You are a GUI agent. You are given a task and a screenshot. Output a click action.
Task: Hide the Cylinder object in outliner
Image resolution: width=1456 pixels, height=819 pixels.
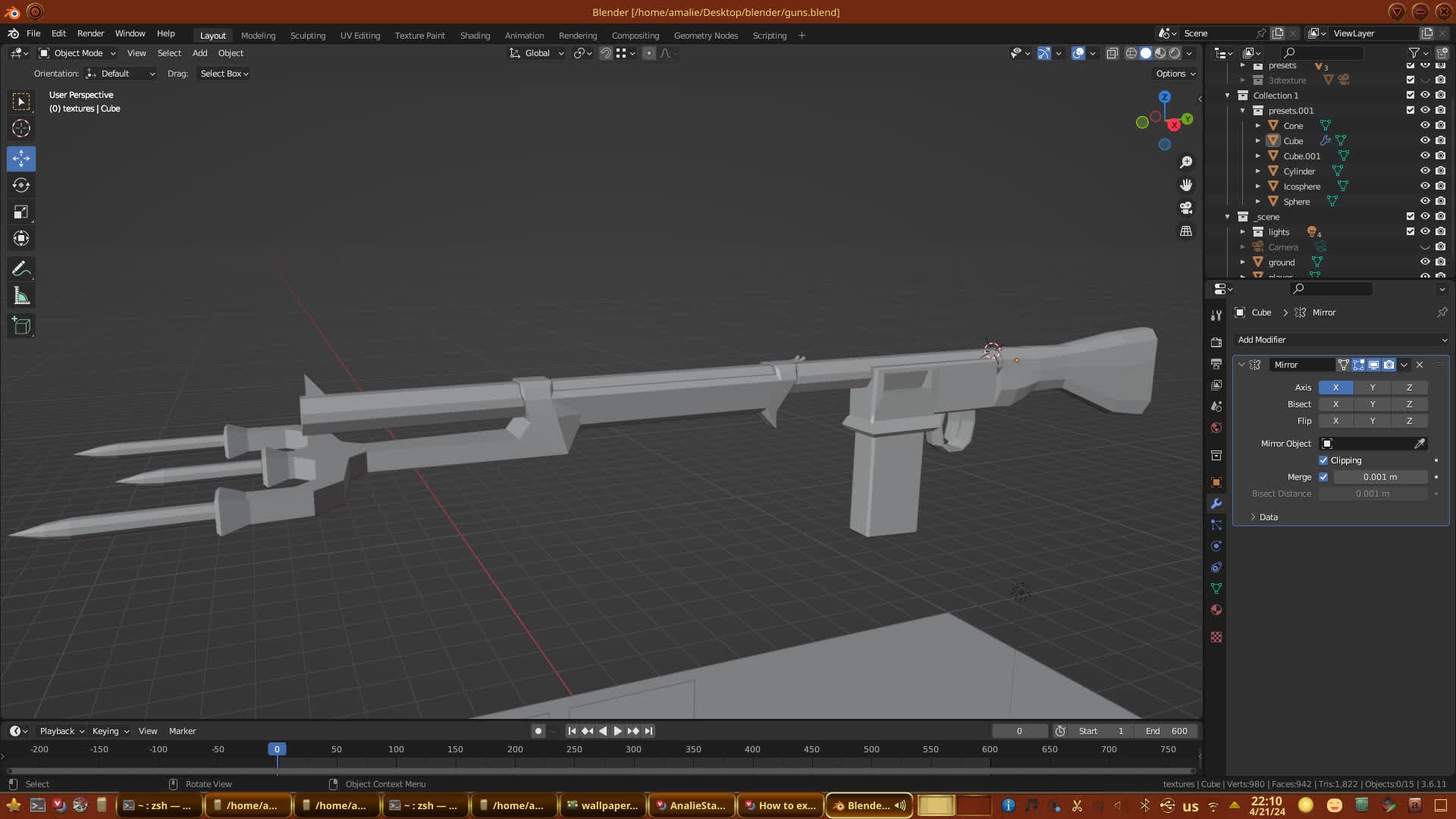[1425, 171]
